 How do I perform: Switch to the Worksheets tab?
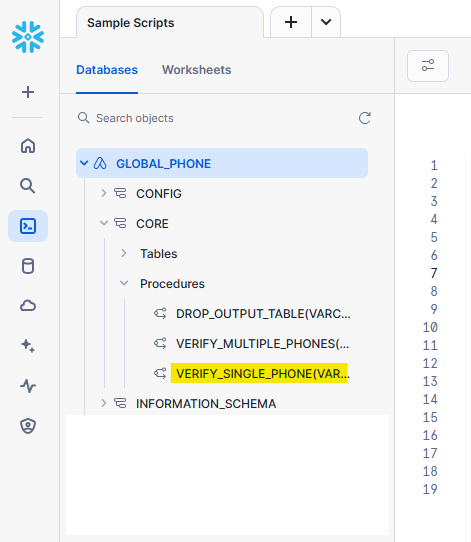click(197, 70)
